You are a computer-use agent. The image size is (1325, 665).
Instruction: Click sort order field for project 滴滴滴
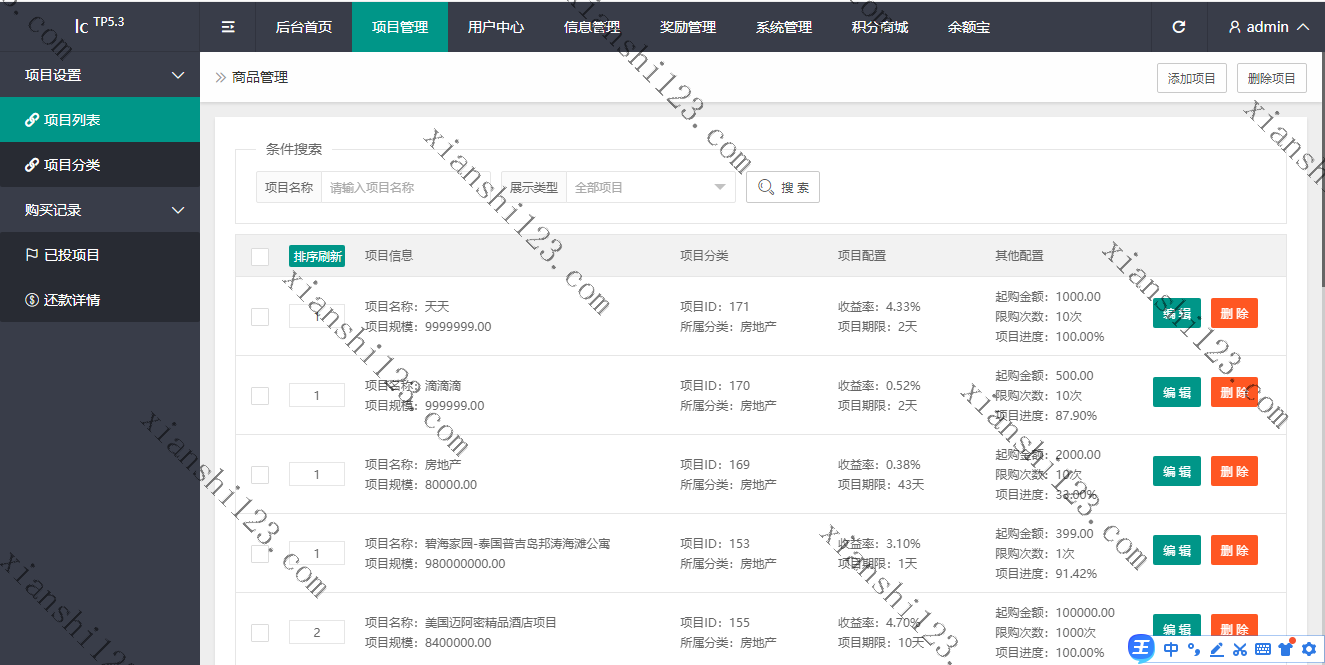[x=317, y=395]
